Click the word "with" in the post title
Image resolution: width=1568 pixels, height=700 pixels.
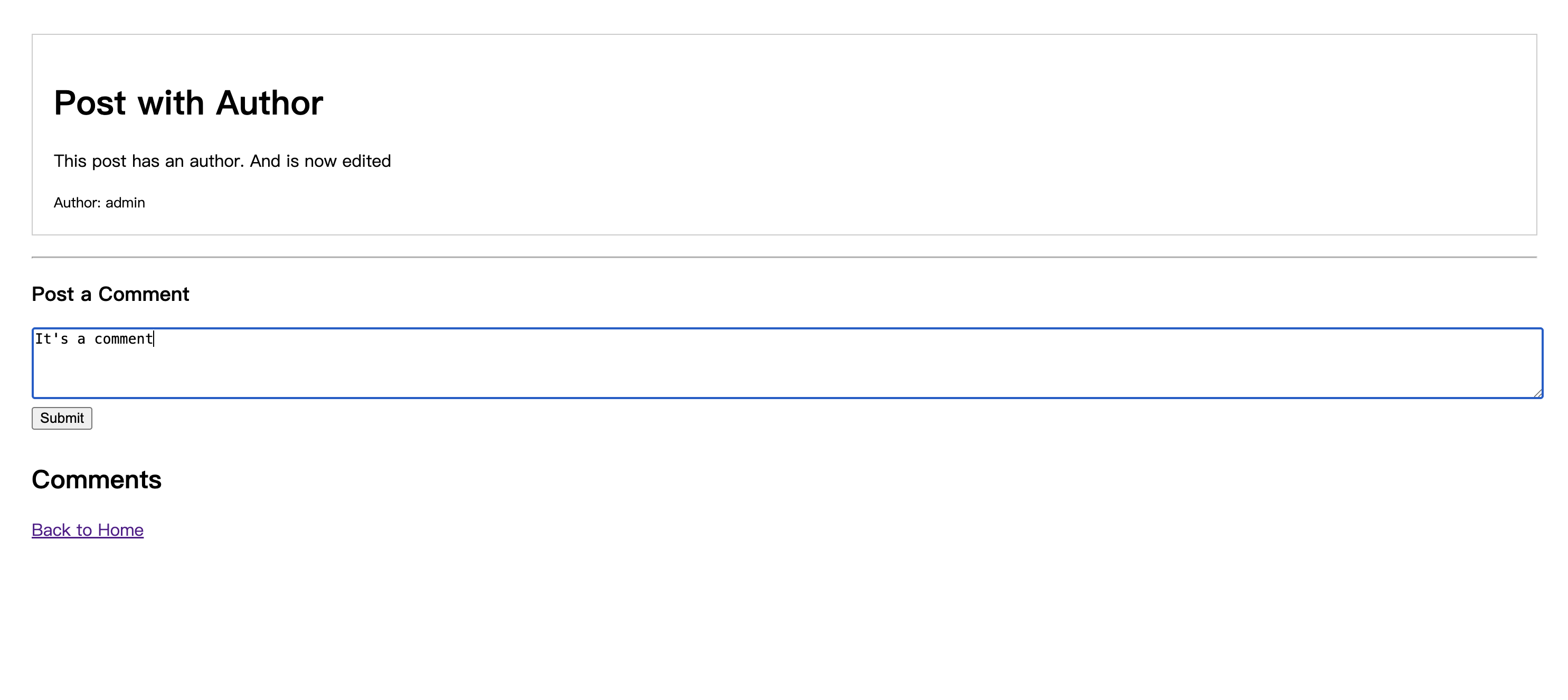(x=171, y=102)
